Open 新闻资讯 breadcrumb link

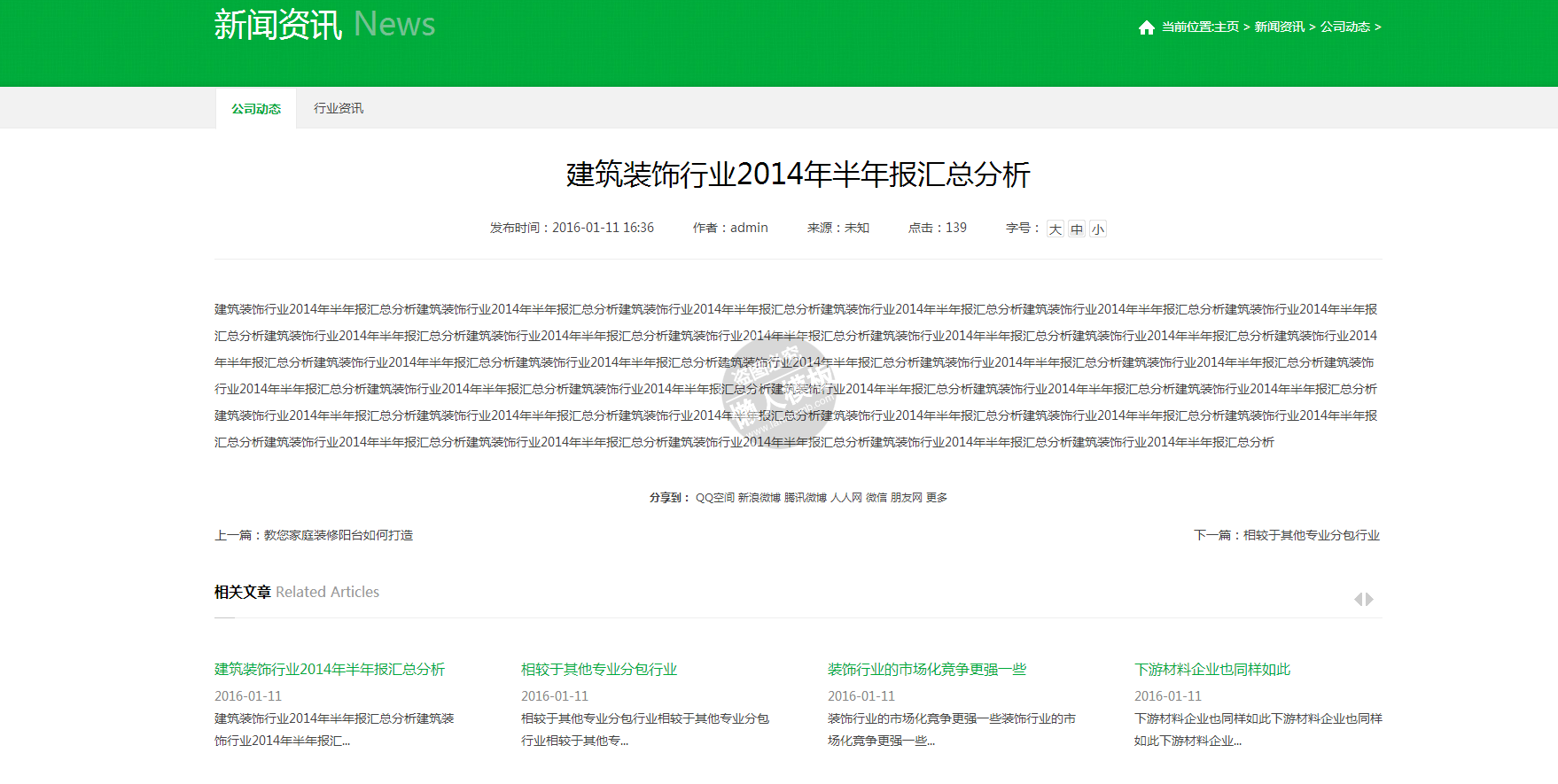(x=1279, y=27)
